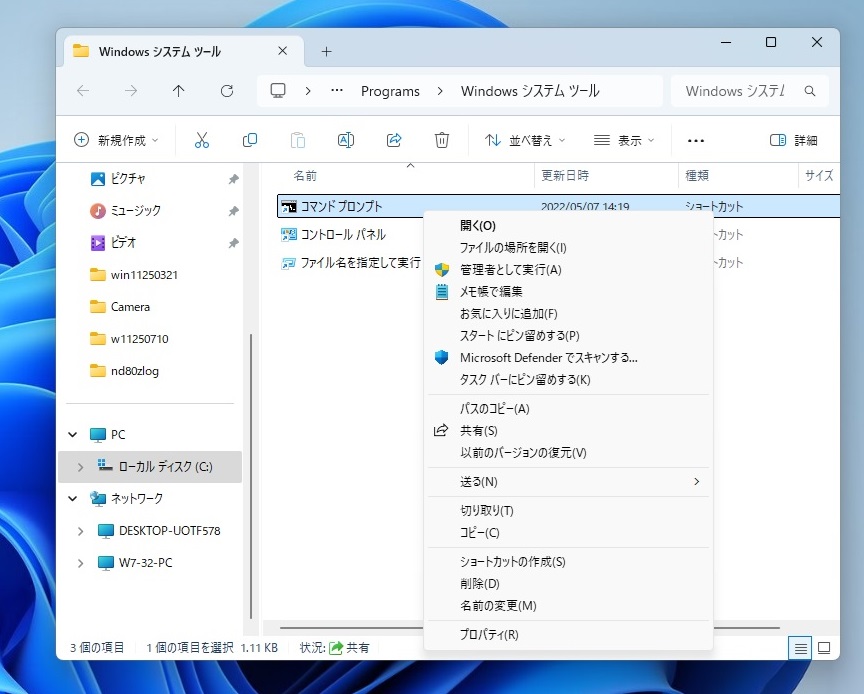Choose パスのコピー(A)
The width and height of the screenshot is (864, 694).
(569, 408)
